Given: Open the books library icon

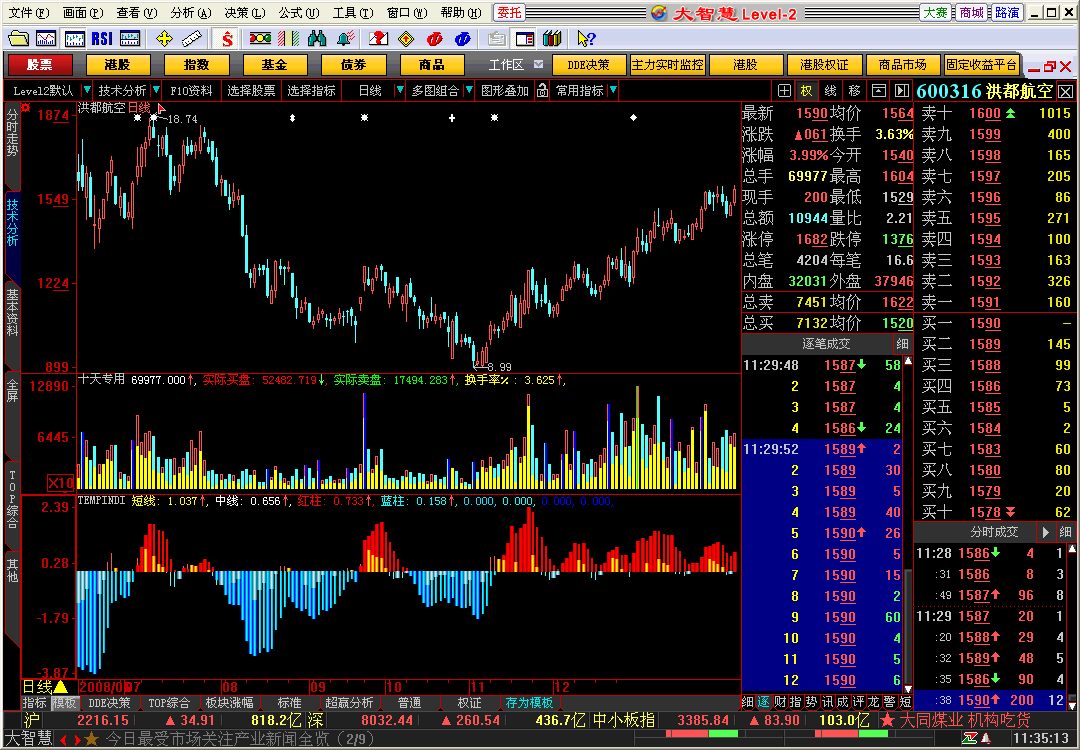Looking at the screenshot, I should (552, 39).
